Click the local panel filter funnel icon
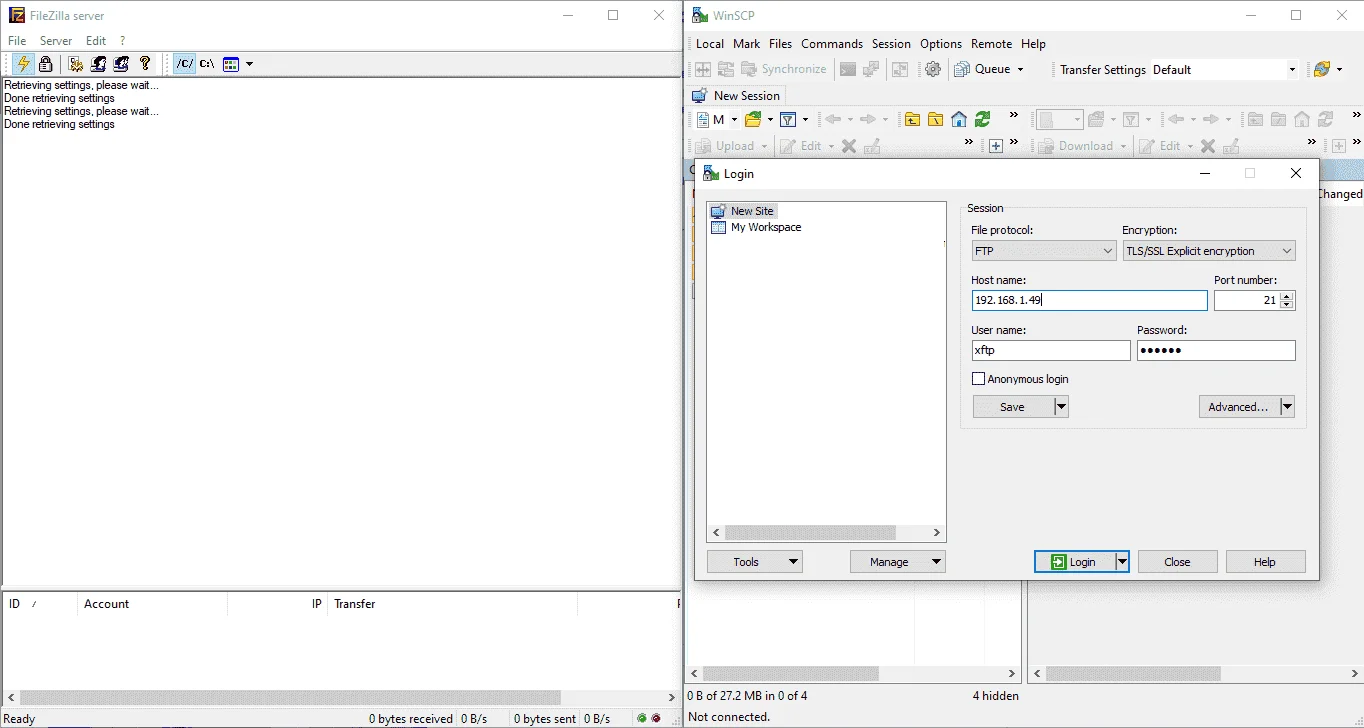 pos(788,119)
